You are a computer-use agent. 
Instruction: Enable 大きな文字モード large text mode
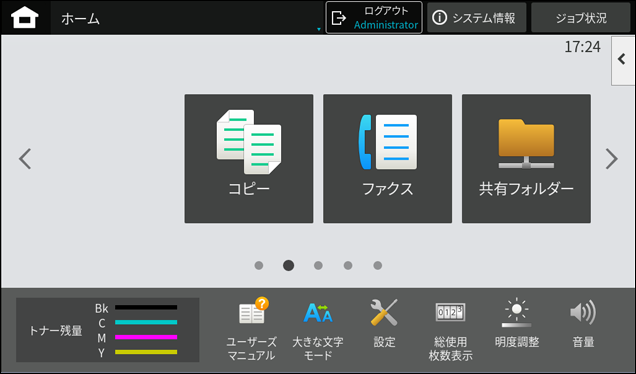tap(318, 329)
